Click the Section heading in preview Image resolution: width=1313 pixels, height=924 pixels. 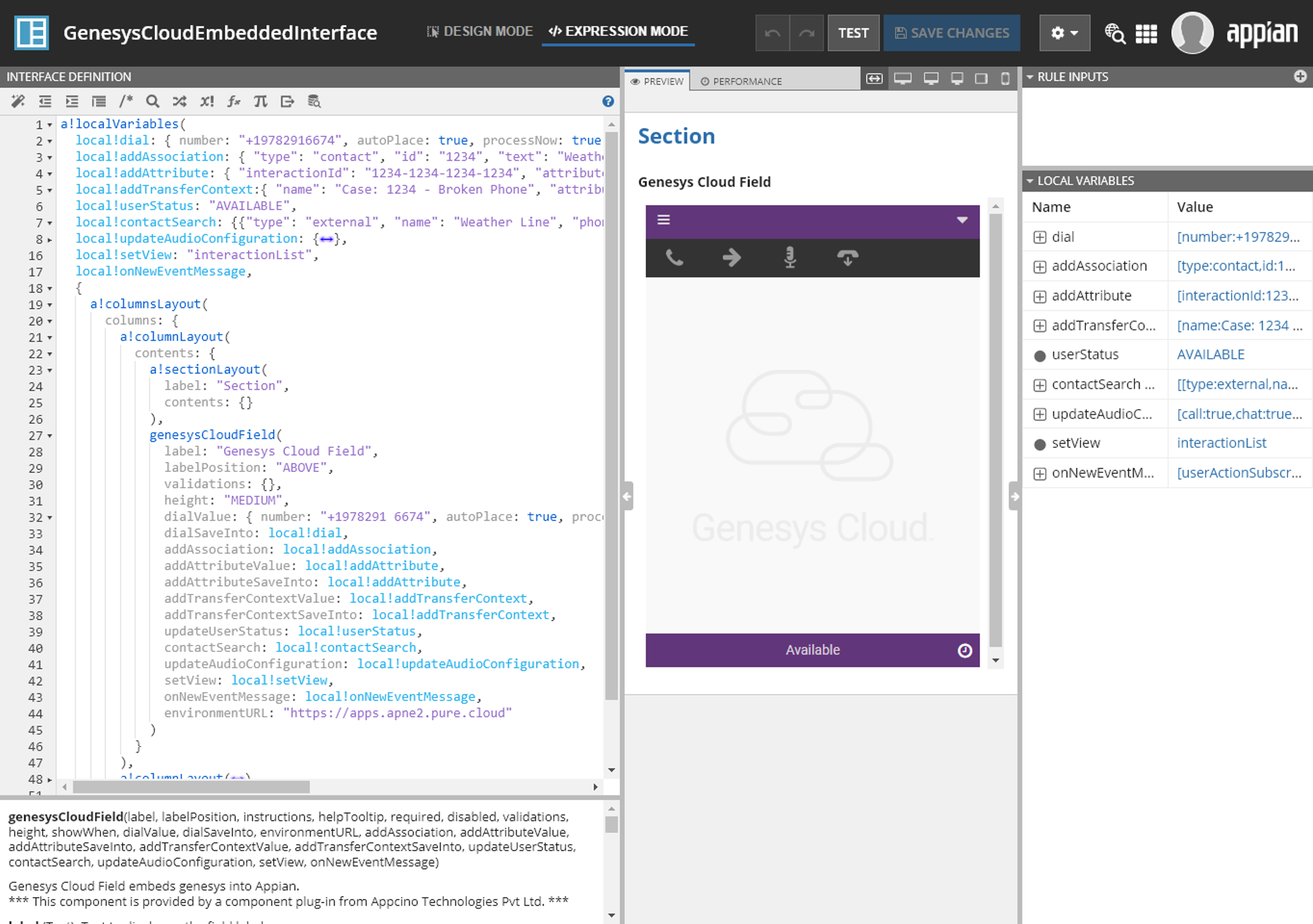point(676,137)
